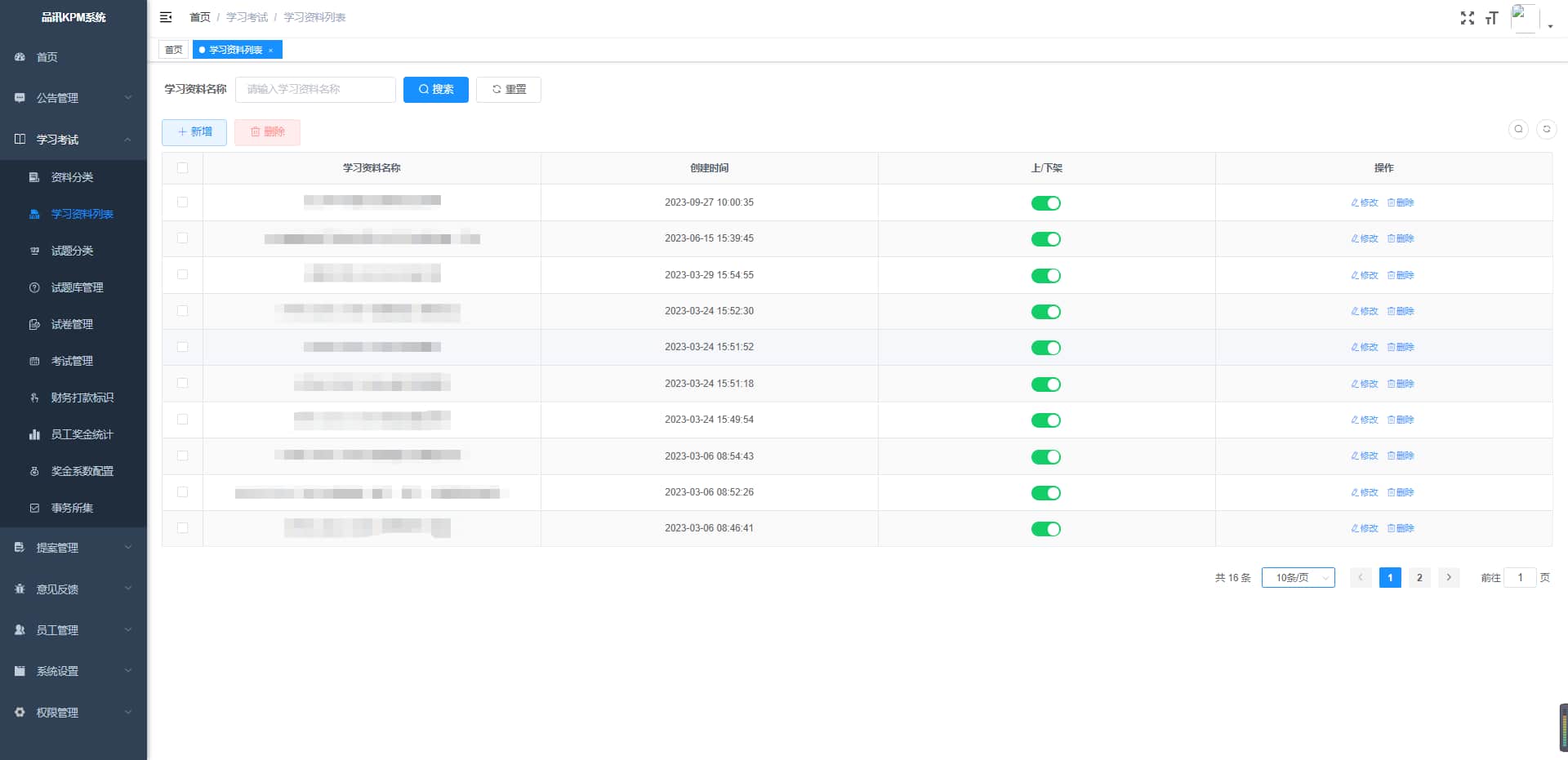Expand the 权限管理 menu
The image size is (1568, 760).
(73, 713)
